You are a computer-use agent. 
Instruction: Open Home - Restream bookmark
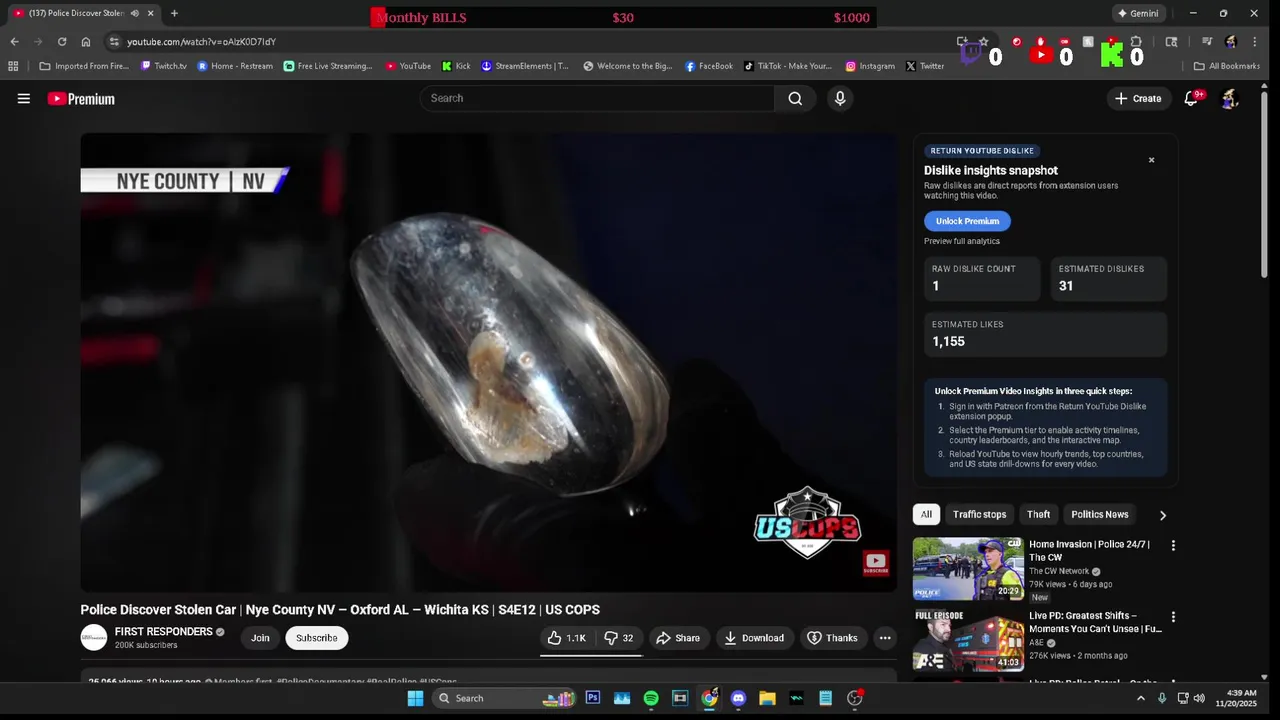coord(235,66)
